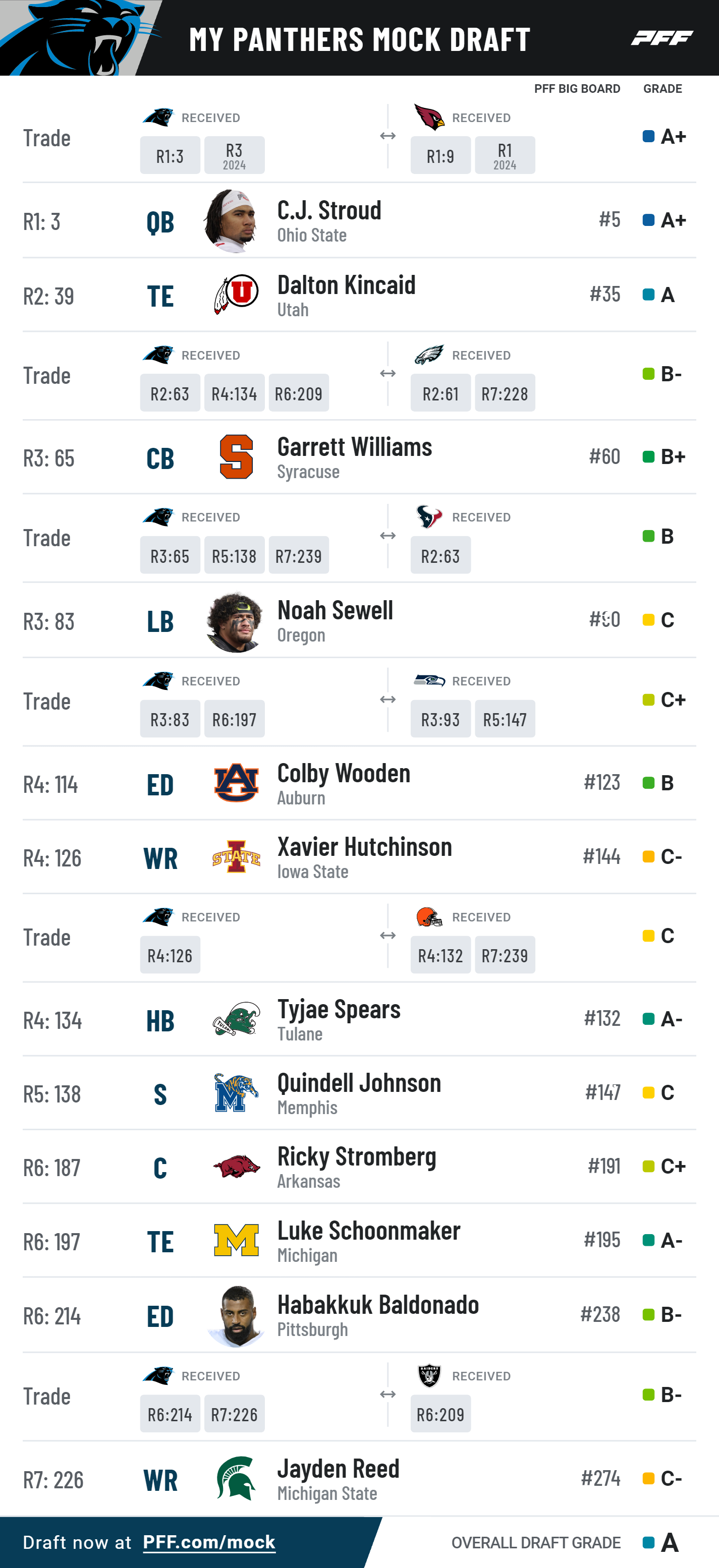Click the Houston Texans trade logo
The width and height of the screenshot is (719, 1568).
tap(429, 516)
